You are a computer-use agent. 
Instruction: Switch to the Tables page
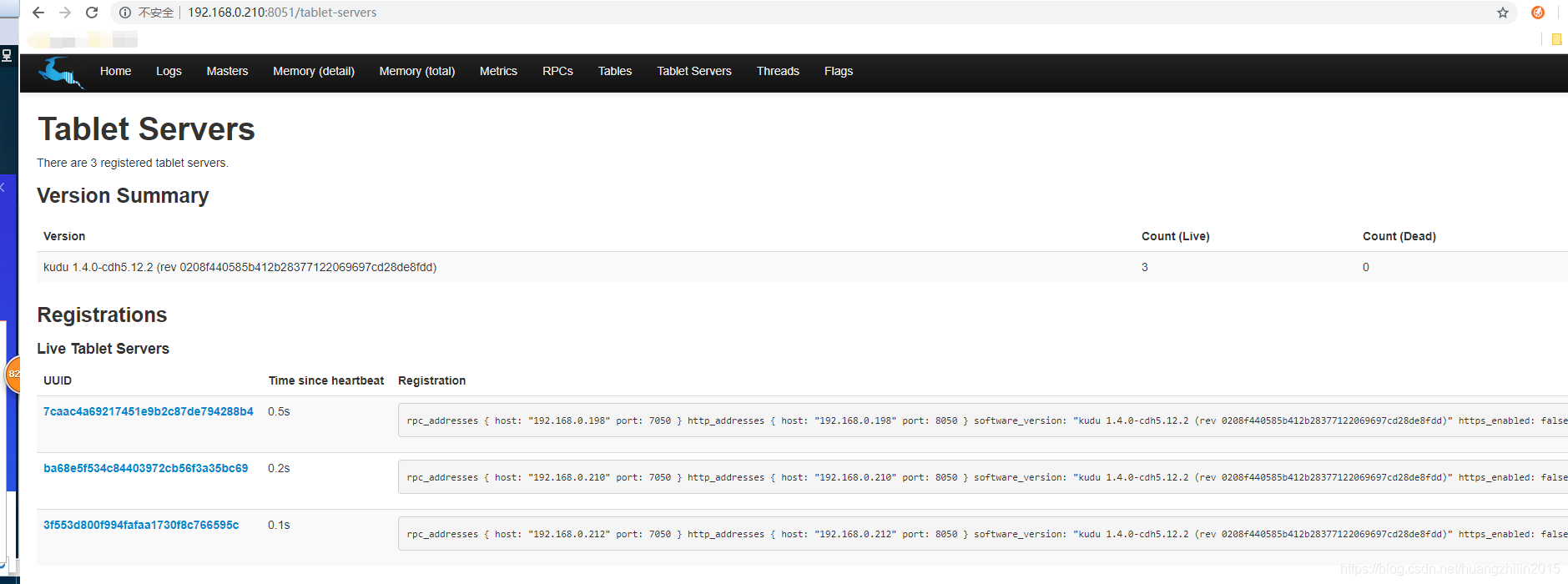click(x=614, y=72)
